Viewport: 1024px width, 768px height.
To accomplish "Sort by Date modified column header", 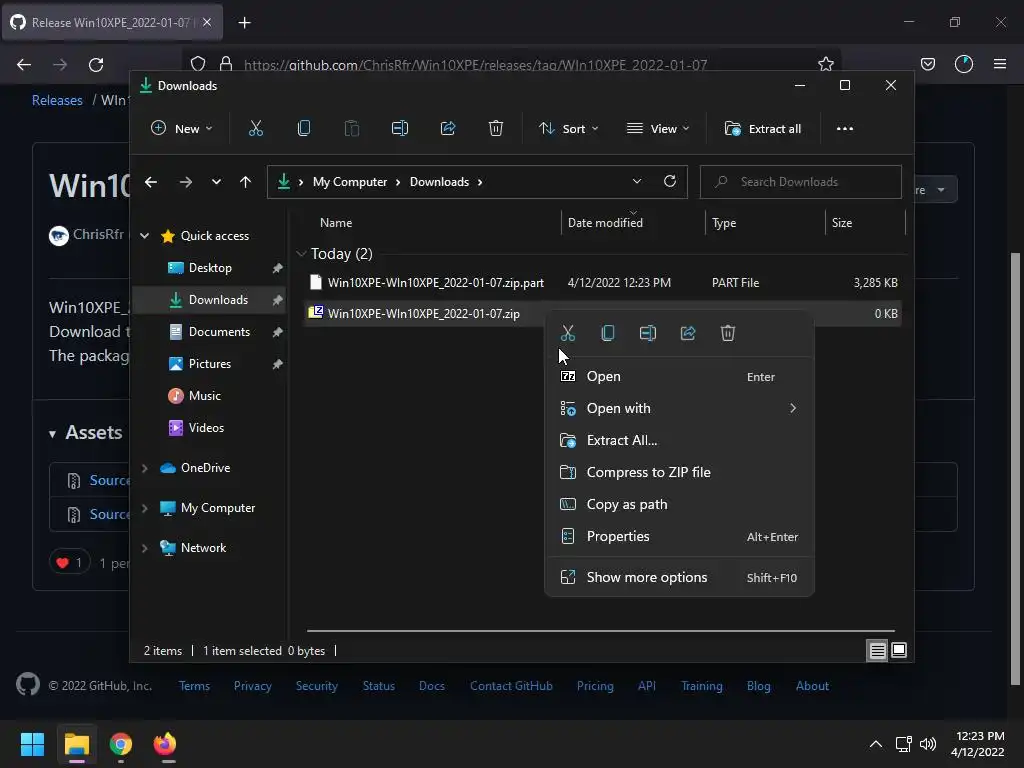I will click(605, 223).
